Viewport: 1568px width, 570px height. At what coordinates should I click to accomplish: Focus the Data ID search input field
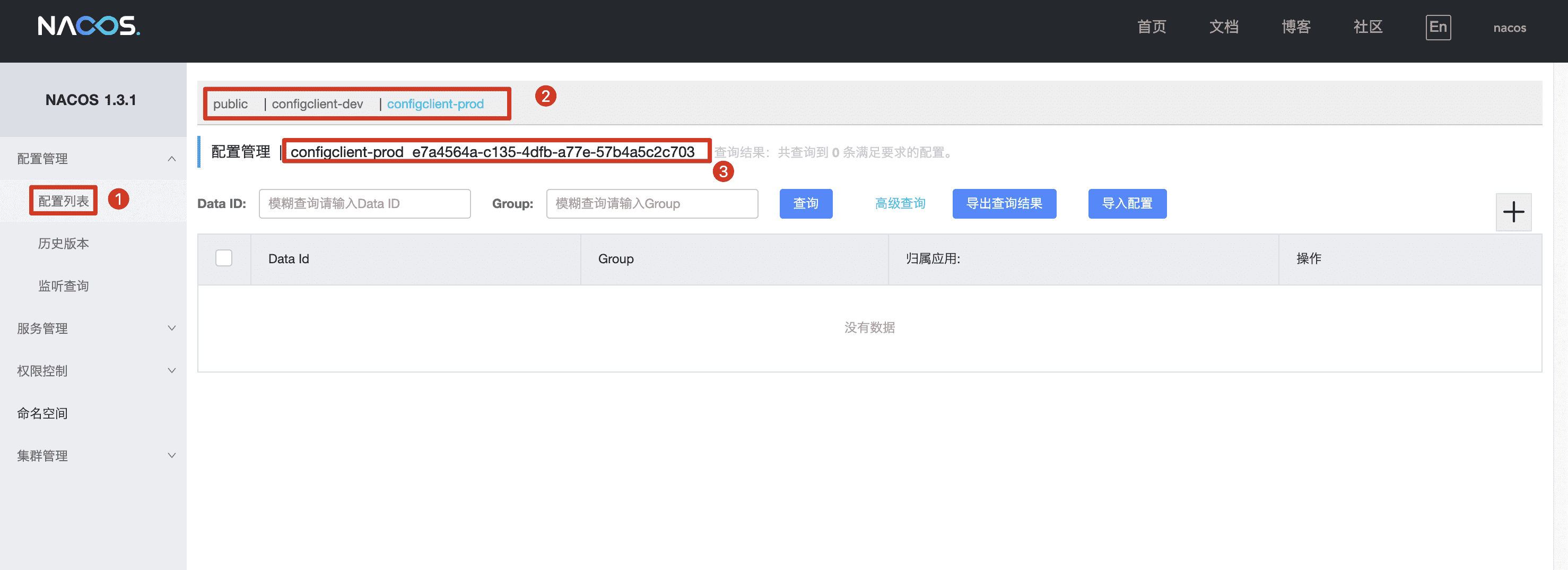364,204
